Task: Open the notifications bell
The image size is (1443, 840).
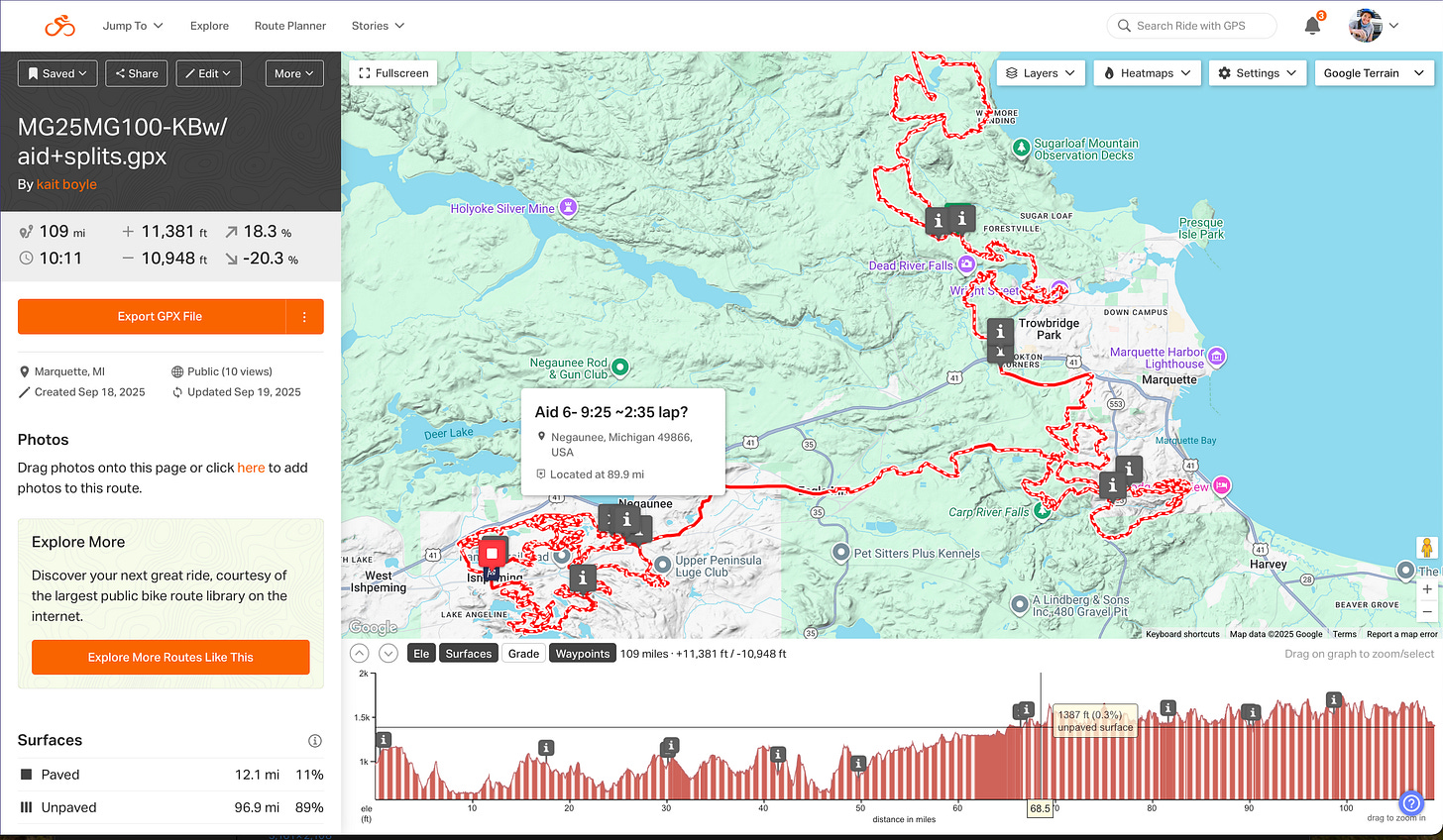Action: point(1312,26)
